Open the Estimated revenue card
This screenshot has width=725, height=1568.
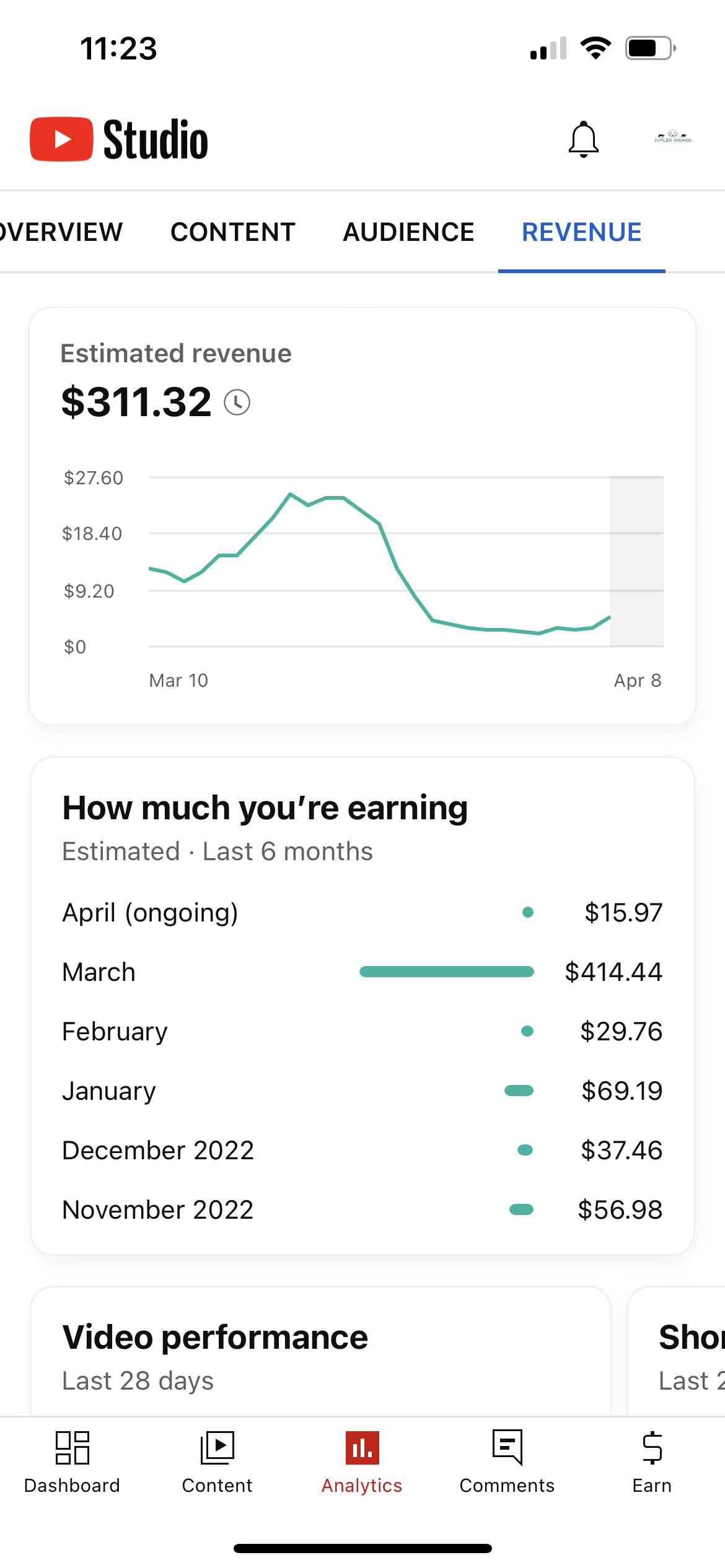pyautogui.click(x=362, y=516)
